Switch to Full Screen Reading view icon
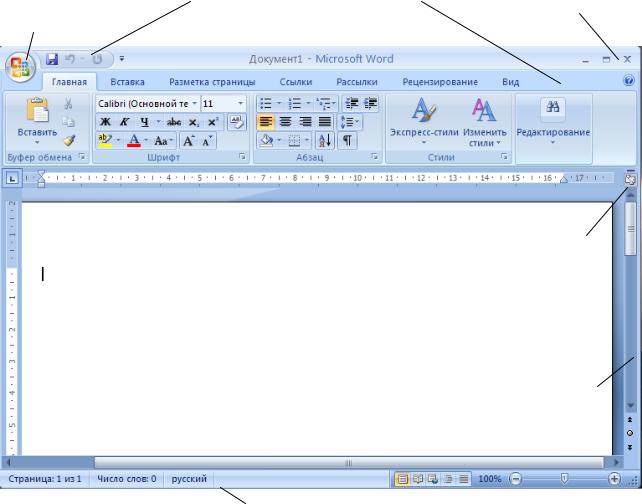 coord(418,479)
